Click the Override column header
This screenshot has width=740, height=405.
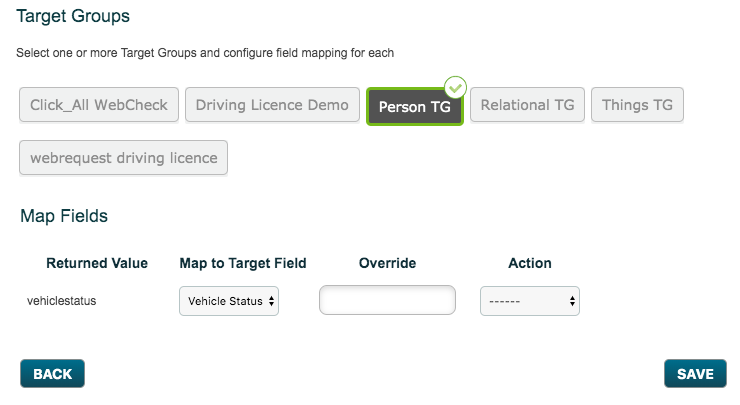point(387,263)
